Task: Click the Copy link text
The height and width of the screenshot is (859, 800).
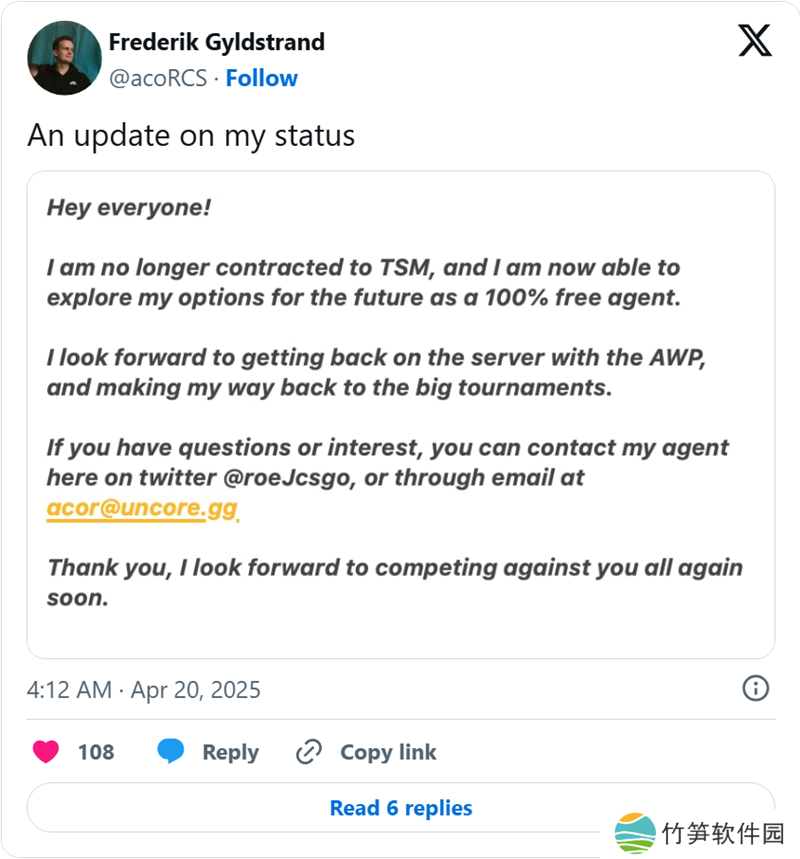Action: pos(388,752)
